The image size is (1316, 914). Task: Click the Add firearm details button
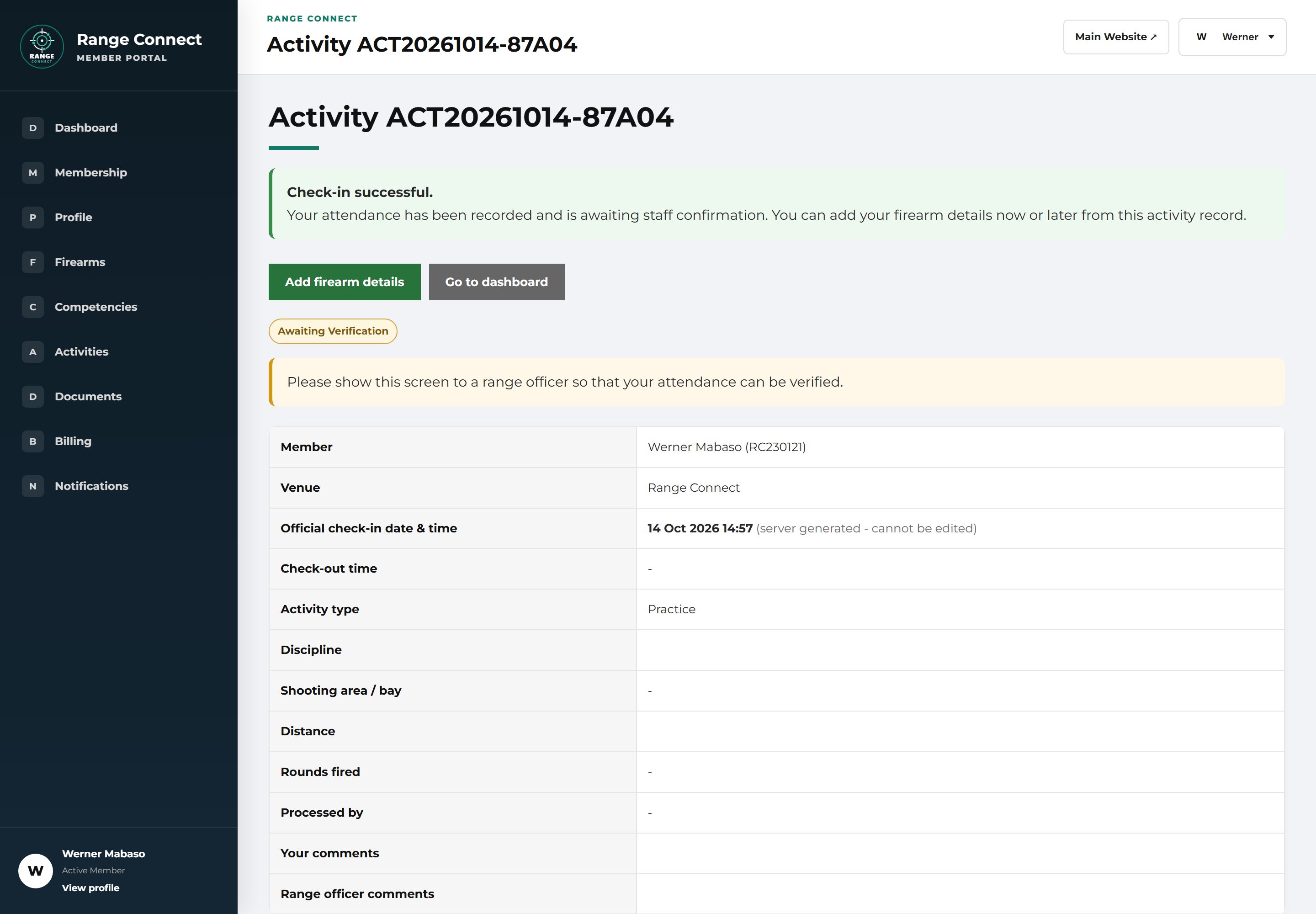pyautogui.click(x=344, y=282)
